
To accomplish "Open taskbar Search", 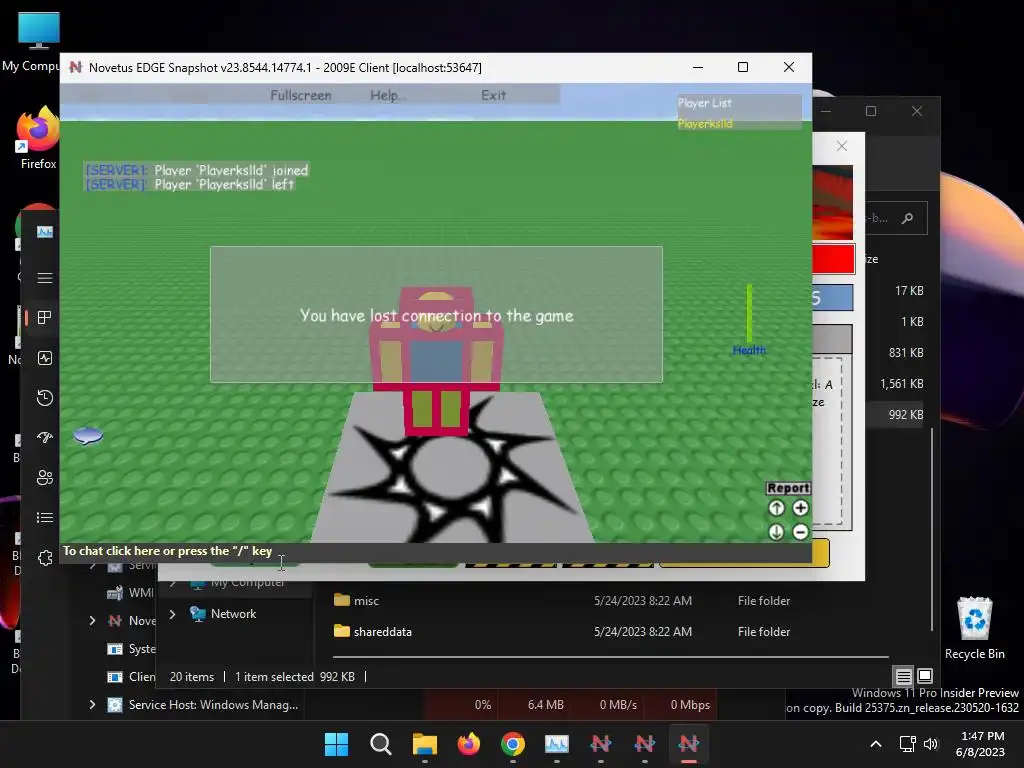I will [380, 744].
